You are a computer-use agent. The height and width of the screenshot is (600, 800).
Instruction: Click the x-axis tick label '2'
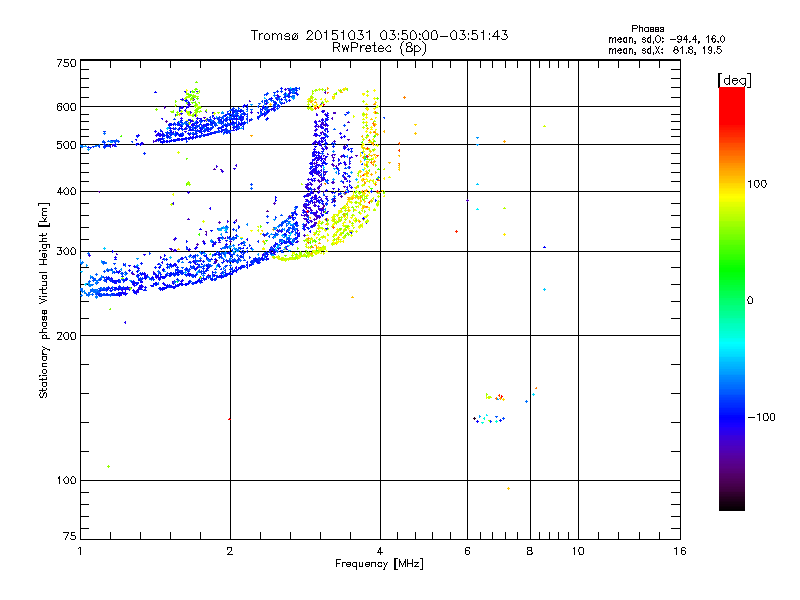(x=230, y=551)
